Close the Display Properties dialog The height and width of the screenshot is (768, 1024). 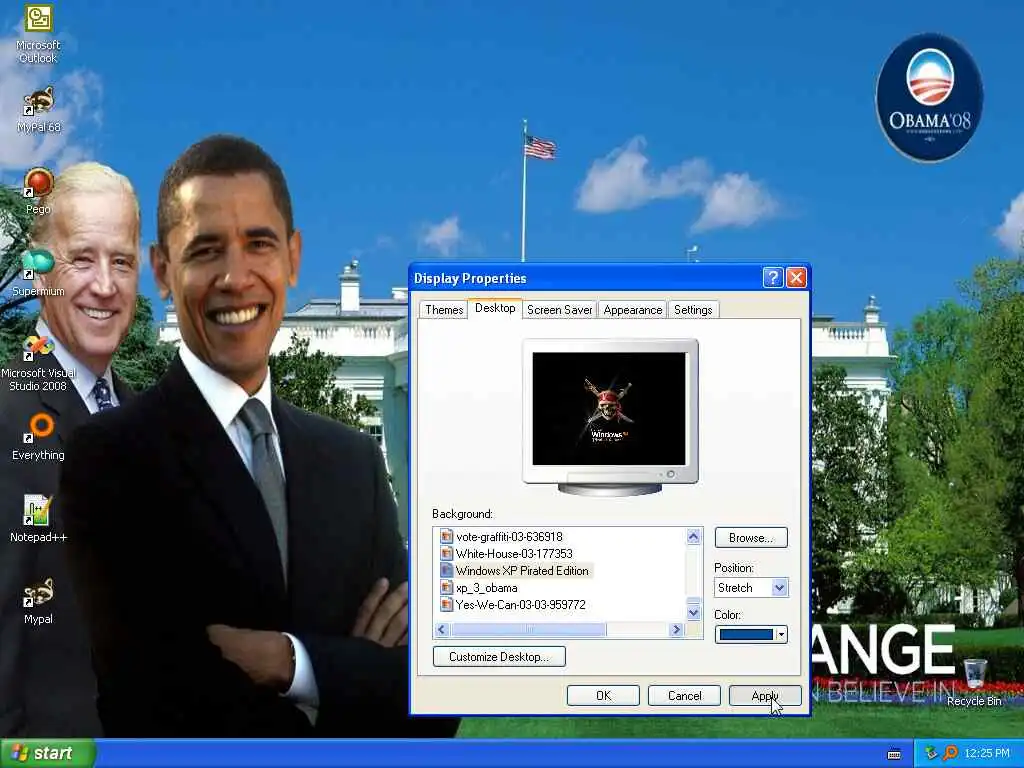[x=796, y=278]
